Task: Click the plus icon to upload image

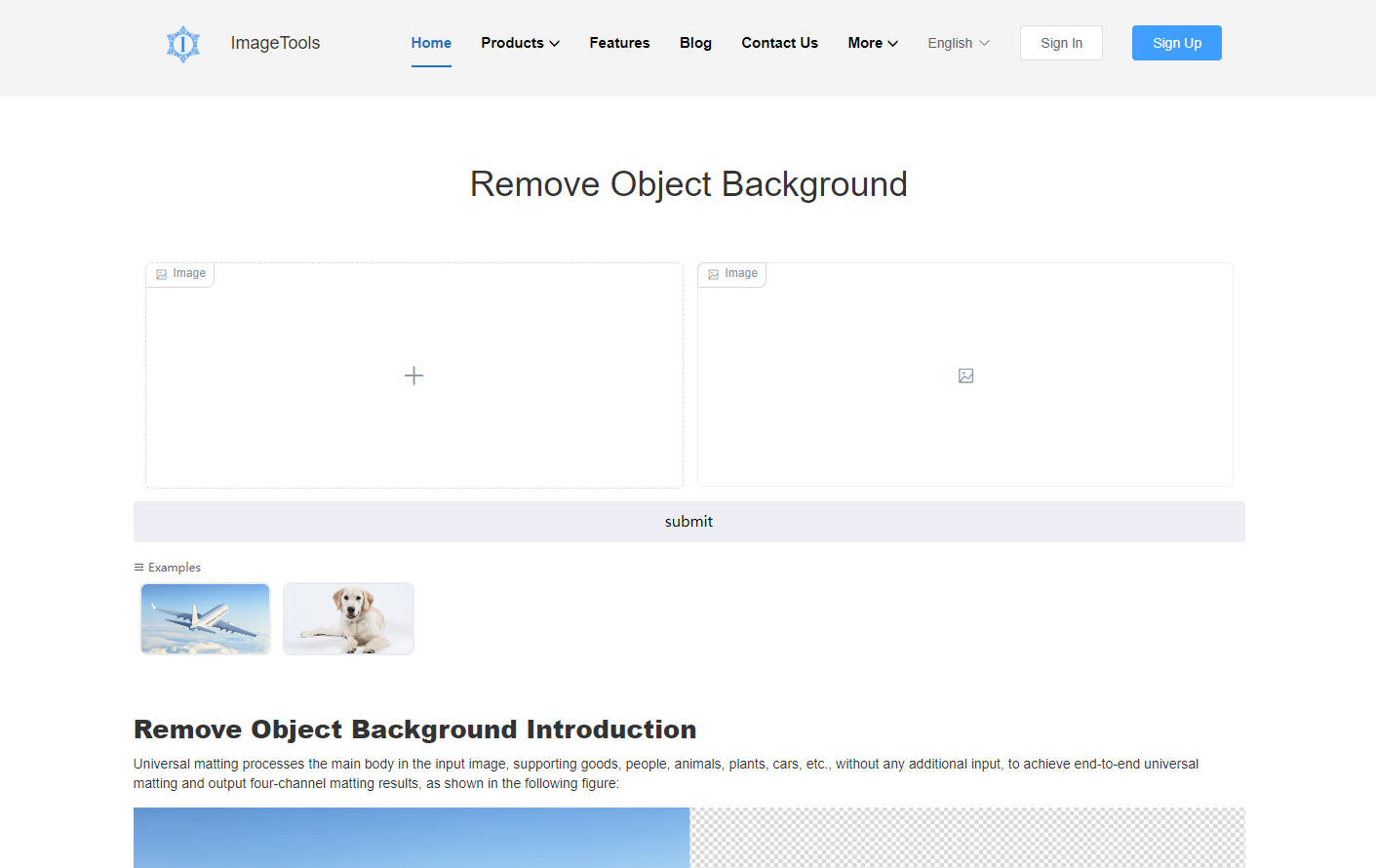Action: click(x=413, y=375)
